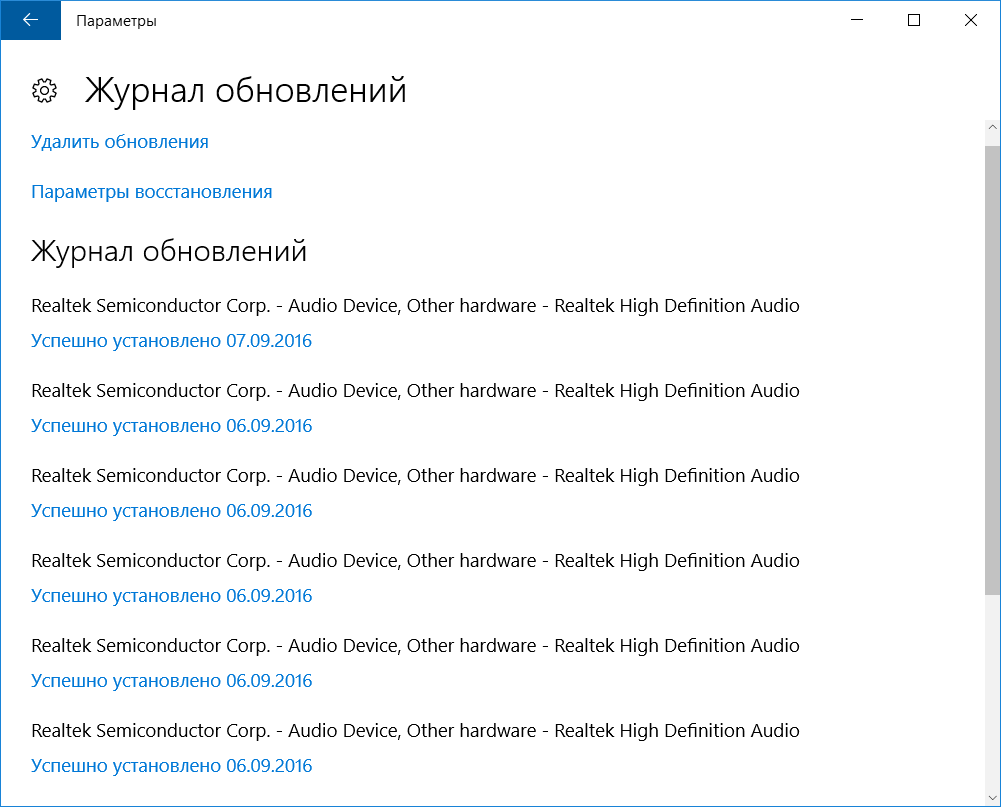Select the Realtek entry installed 07.09.2016
The width and height of the screenshot is (1001, 807).
(x=416, y=306)
